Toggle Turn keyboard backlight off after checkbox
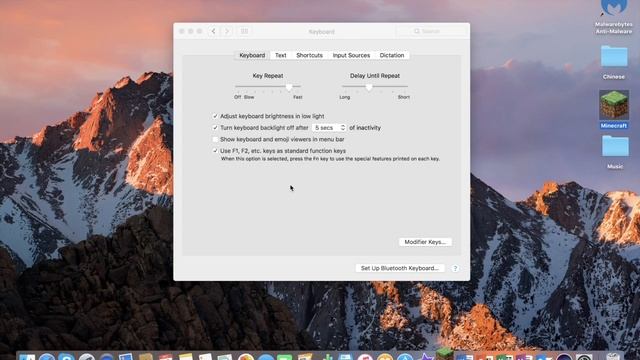Viewport: 640px width, 360px height. [215, 128]
